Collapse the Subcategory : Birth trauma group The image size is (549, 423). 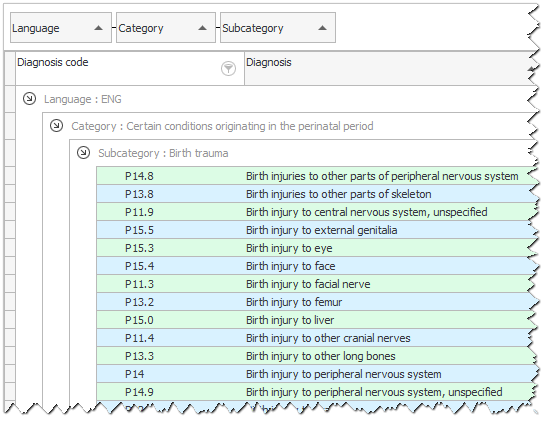pos(83,153)
